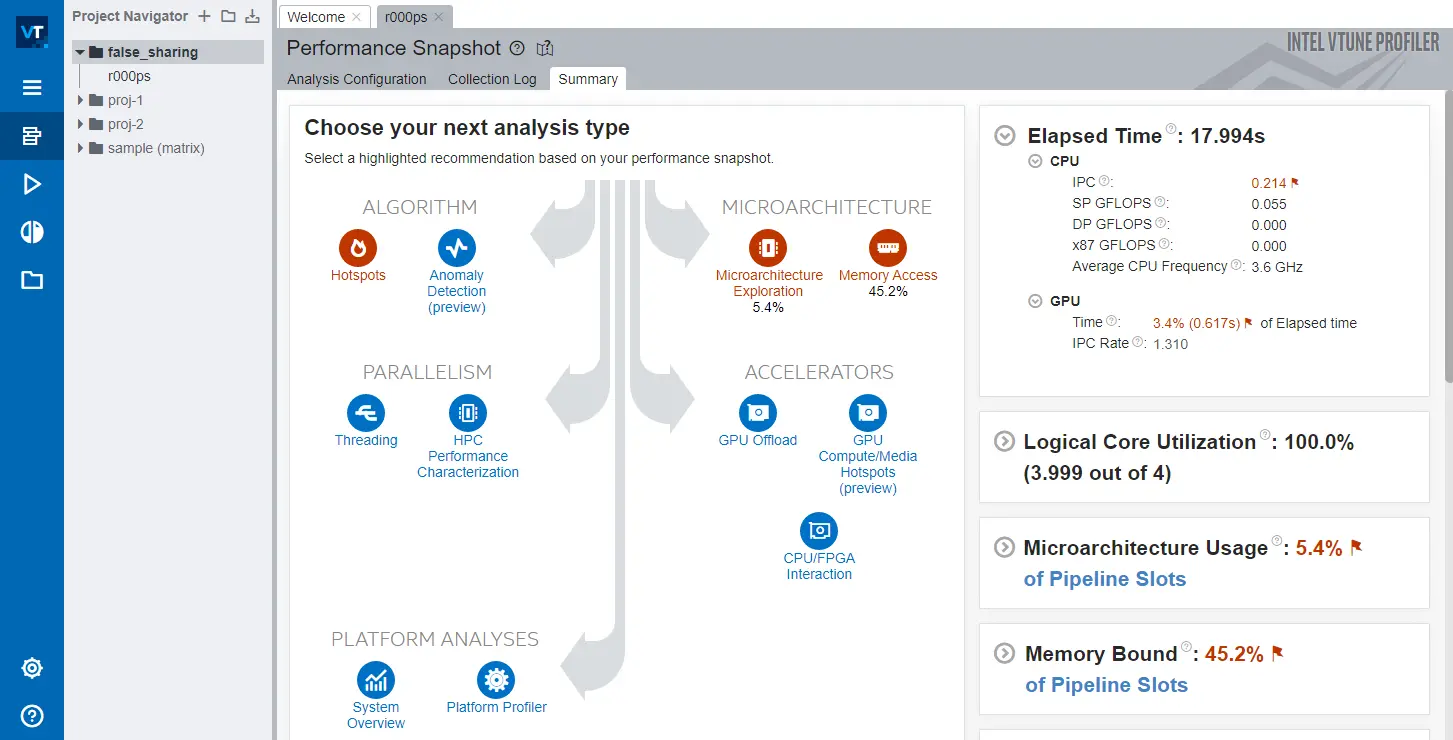The image size is (1453, 740).
Task: Click the Platform Profiler label link
Action: (497, 707)
